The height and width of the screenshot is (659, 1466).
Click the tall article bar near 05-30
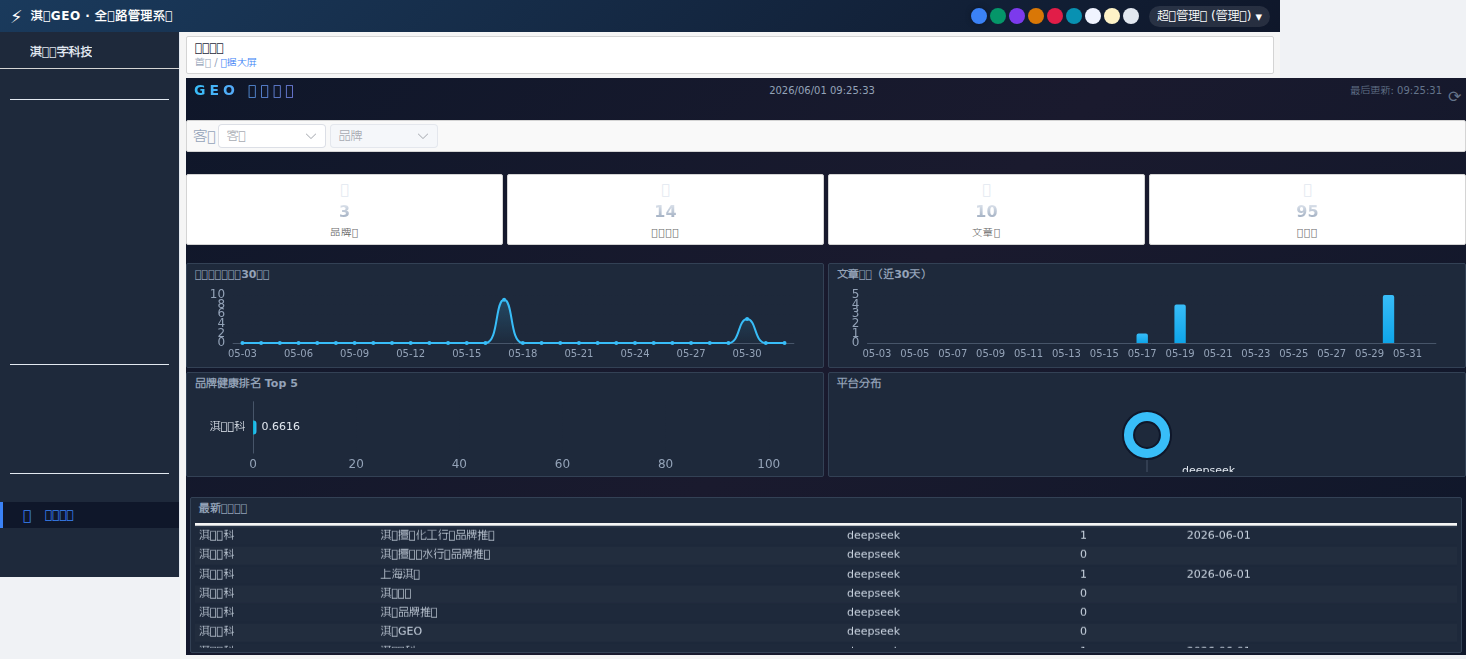click(x=1388, y=319)
